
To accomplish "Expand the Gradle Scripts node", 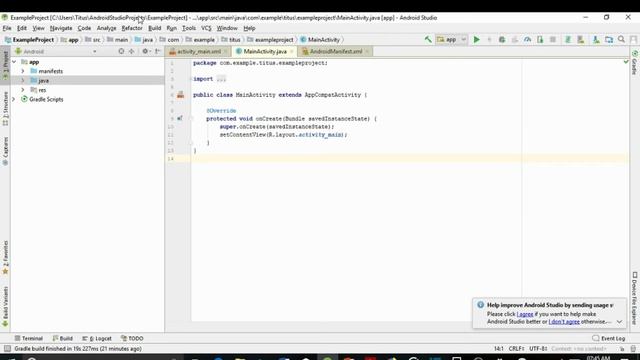I will 13,99.
